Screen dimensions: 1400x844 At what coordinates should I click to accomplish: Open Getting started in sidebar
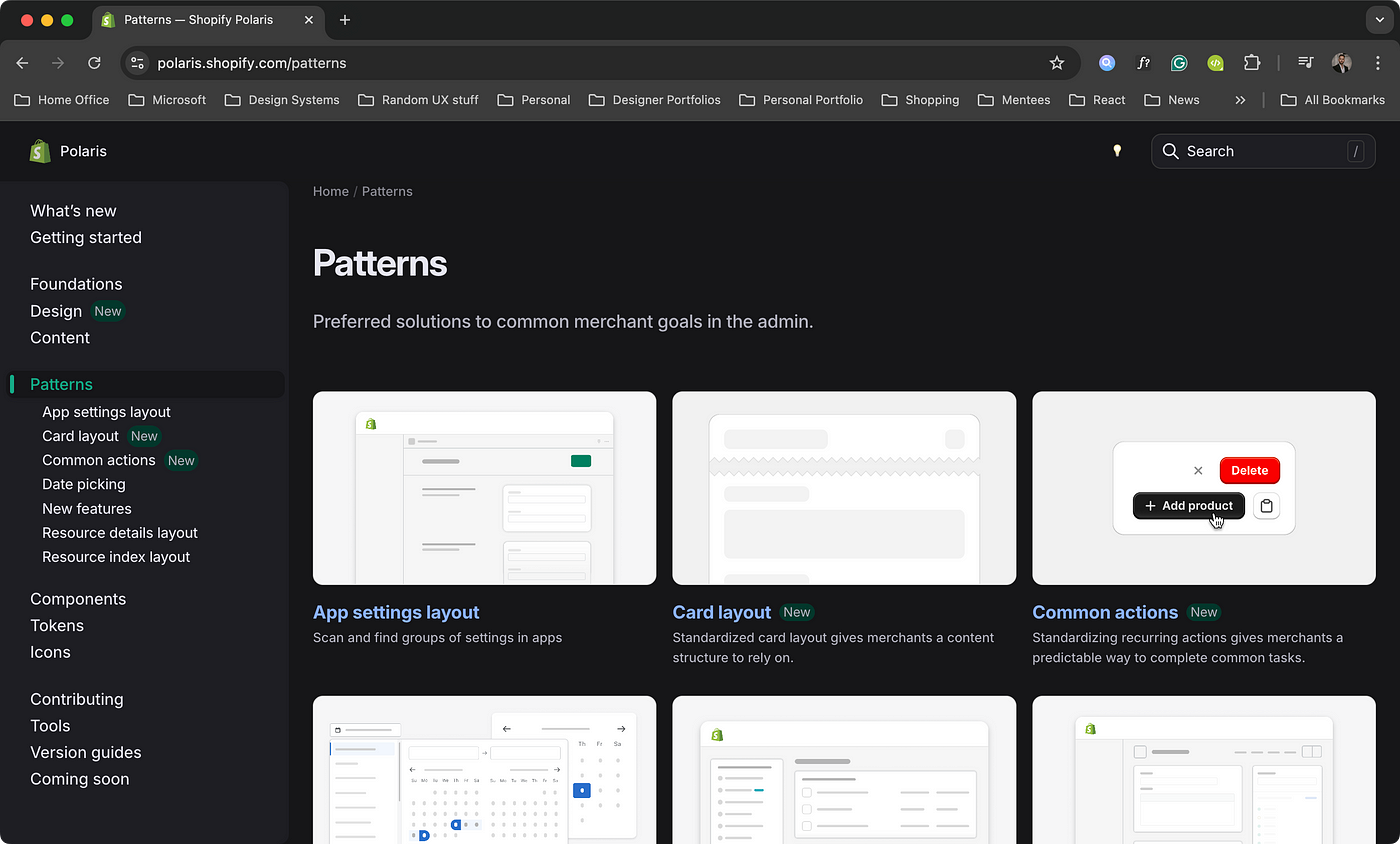(86, 237)
